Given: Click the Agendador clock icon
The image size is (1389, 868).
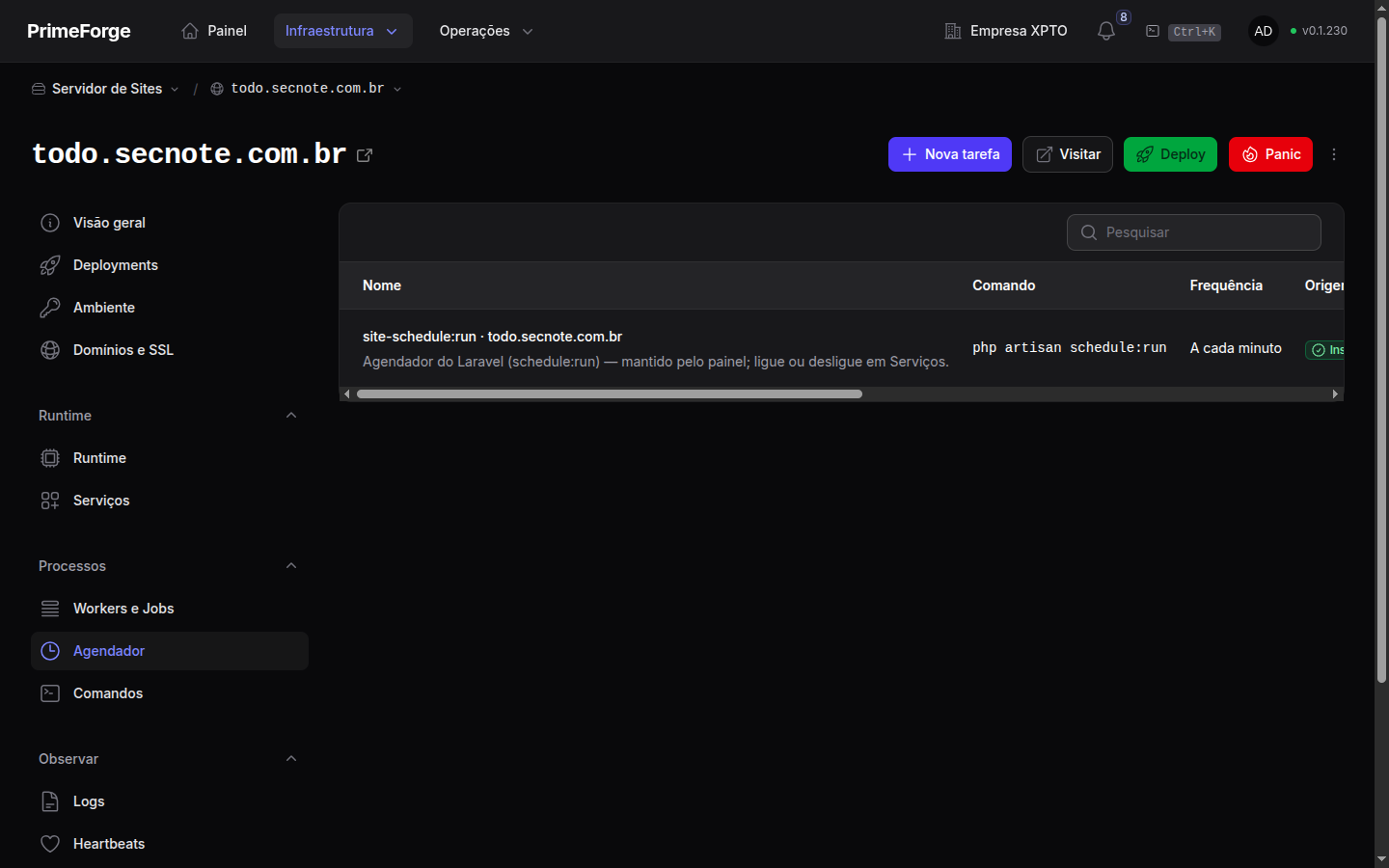Looking at the screenshot, I should click(x=50, y=651).
